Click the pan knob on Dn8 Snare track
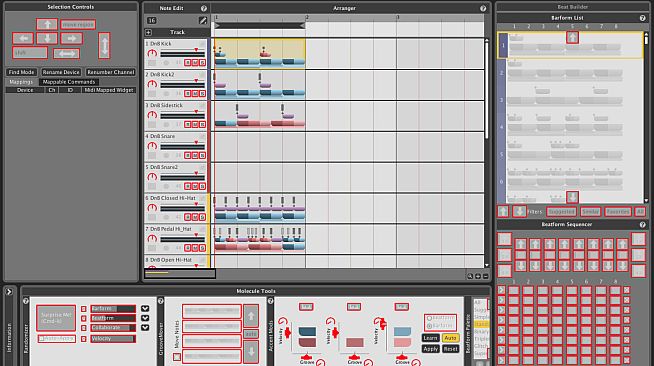The height and width of the screenshot is (366, 654). 152,146
